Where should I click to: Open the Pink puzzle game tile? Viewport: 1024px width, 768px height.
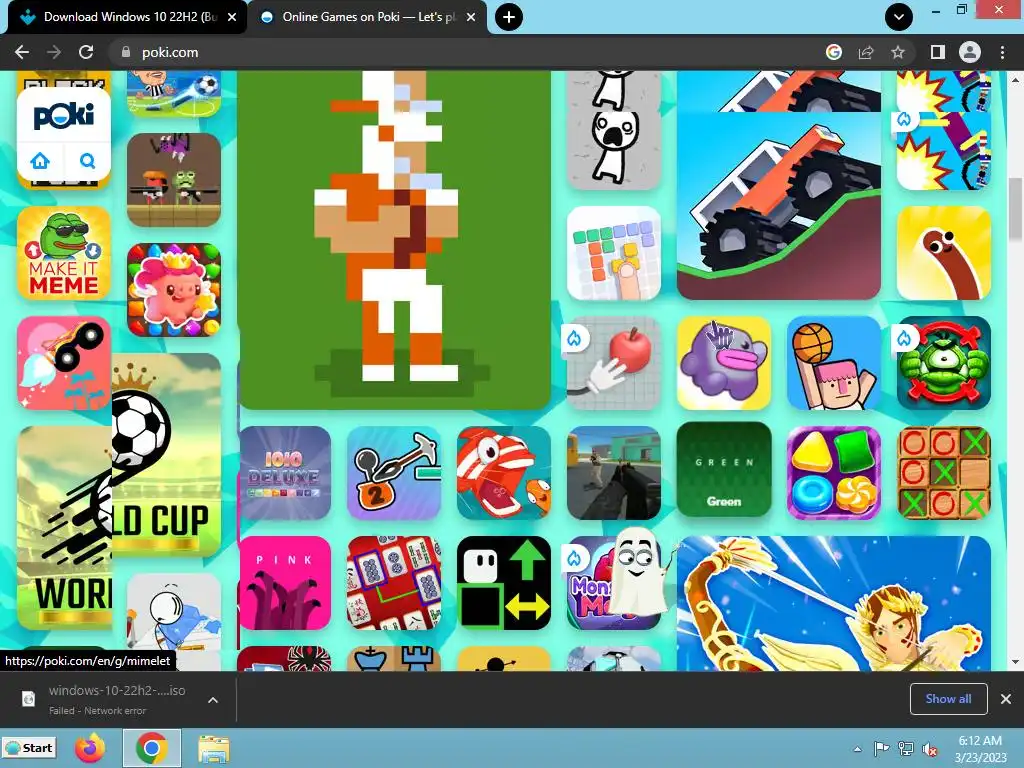[284, 583]
